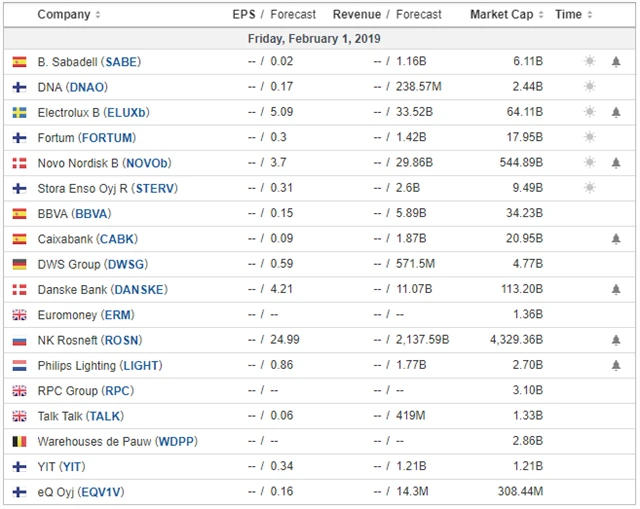Viewport: 640px width, 509px height.
Task: Sort using the Company column arrow
Action: [98, 15]
